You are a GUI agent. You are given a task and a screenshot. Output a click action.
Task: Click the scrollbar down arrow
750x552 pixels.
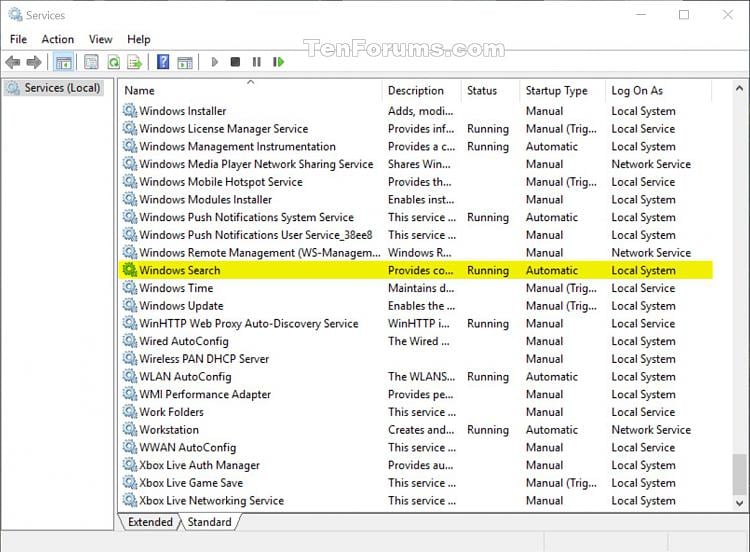click(x=739, y=503)
